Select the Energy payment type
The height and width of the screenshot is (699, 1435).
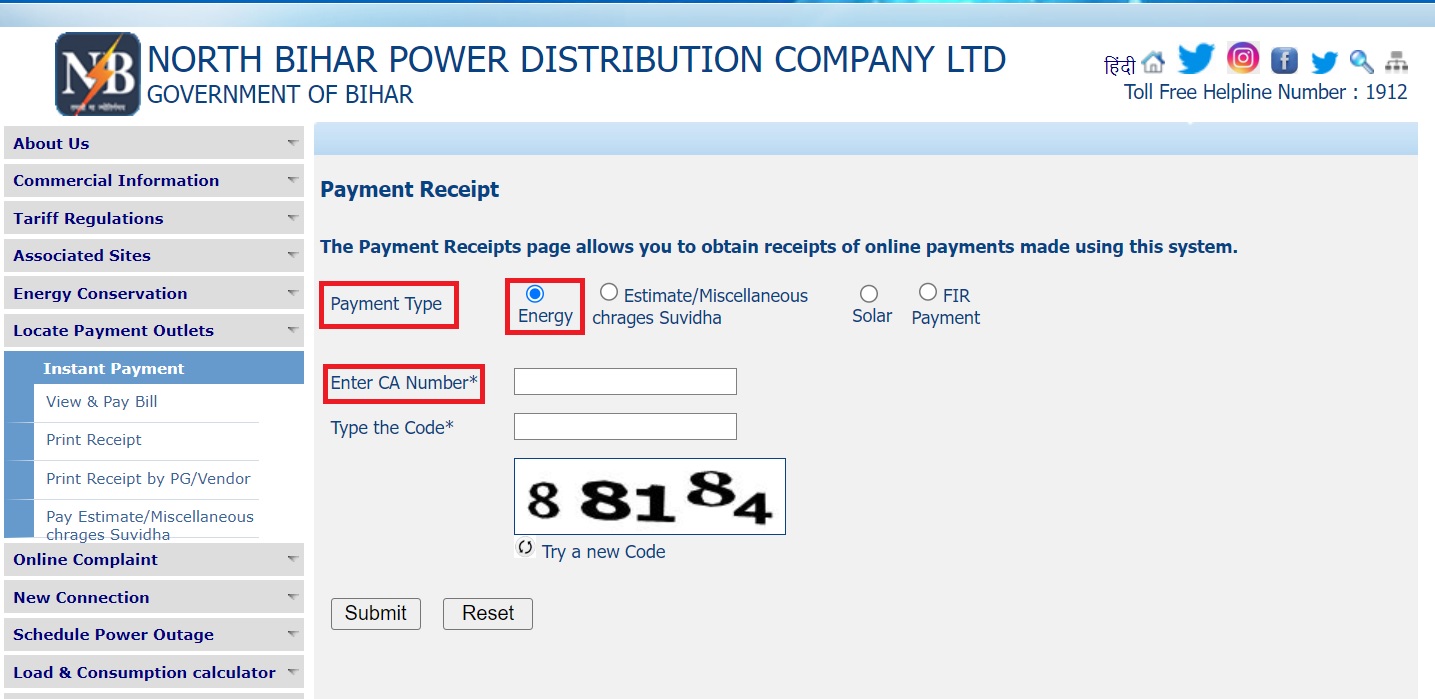point(536,292)
